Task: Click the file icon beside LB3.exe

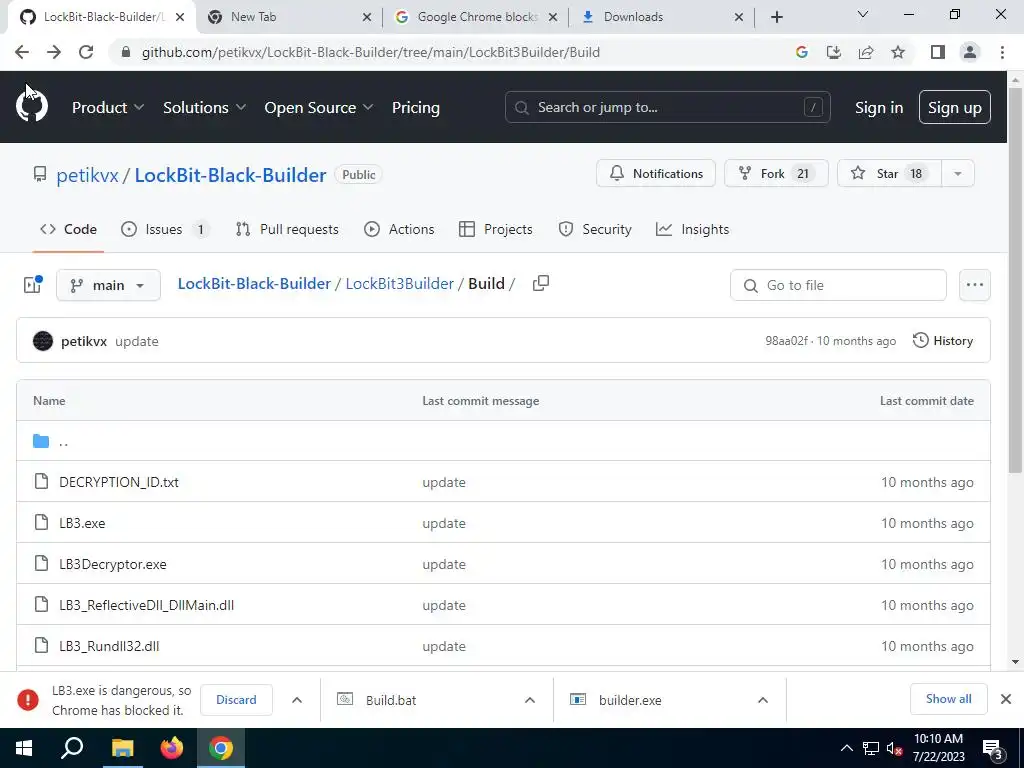Action: click(x=41, y=522)
